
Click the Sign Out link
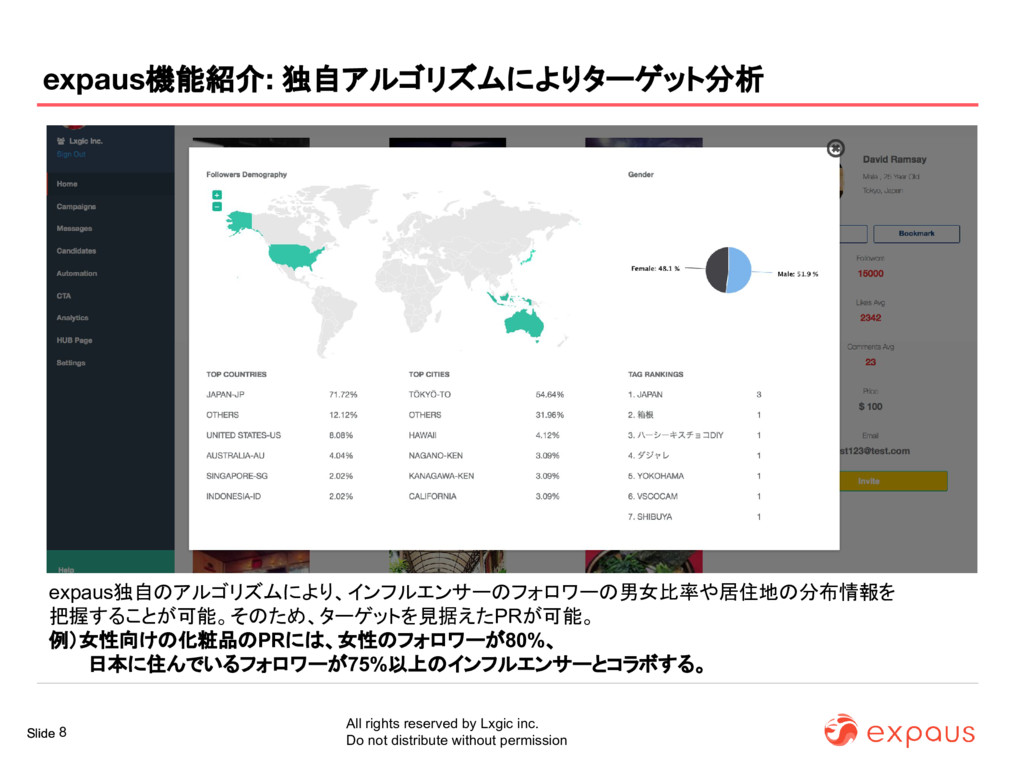71,155
